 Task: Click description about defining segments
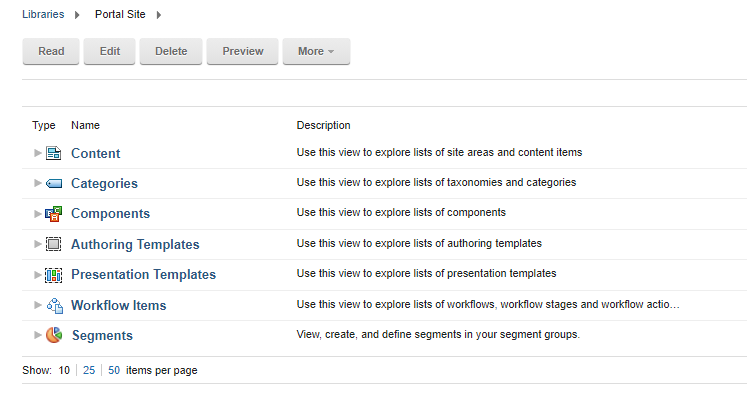(438, 334)
